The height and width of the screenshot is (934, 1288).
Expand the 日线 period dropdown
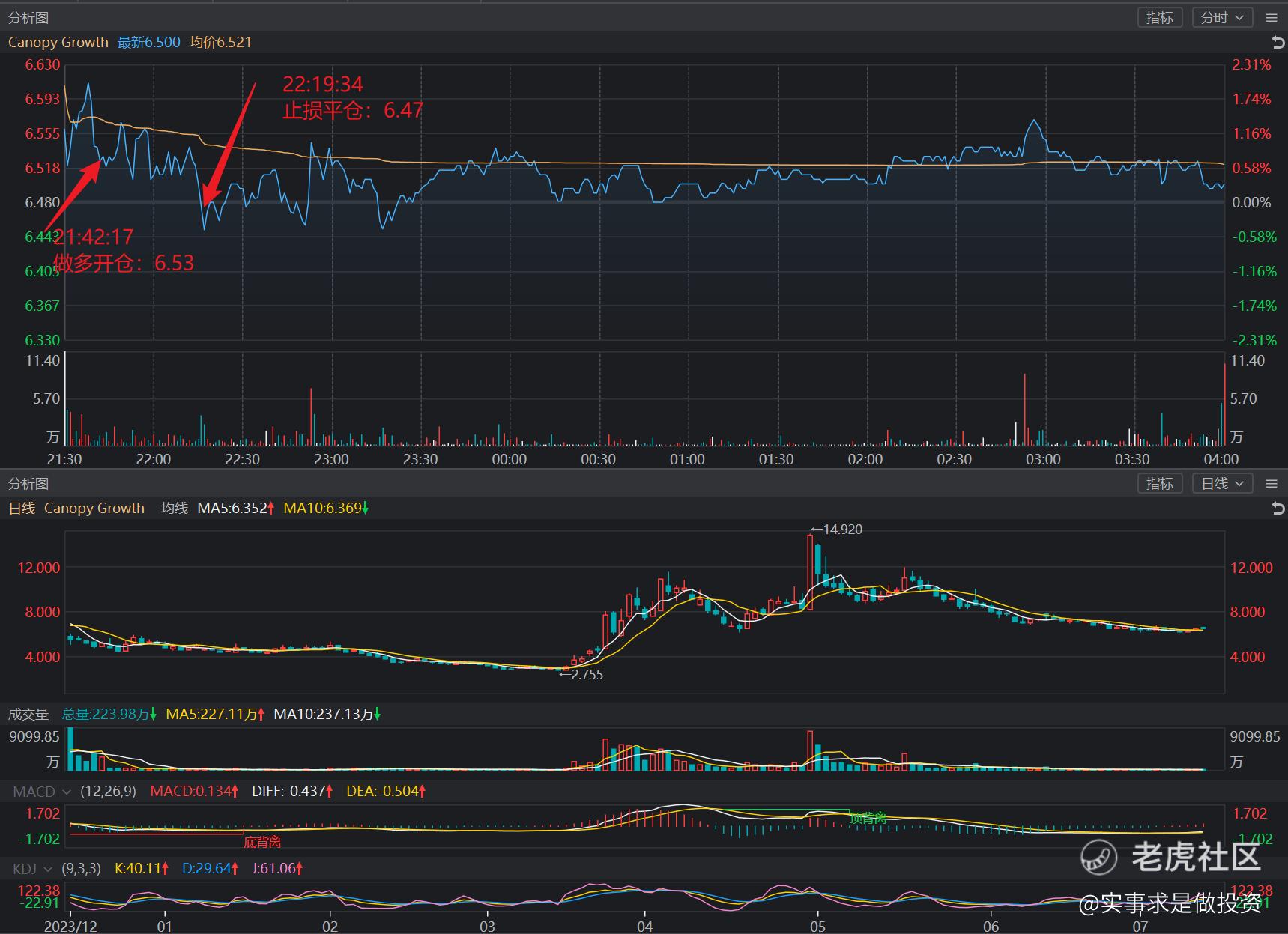click(1223, 484)
